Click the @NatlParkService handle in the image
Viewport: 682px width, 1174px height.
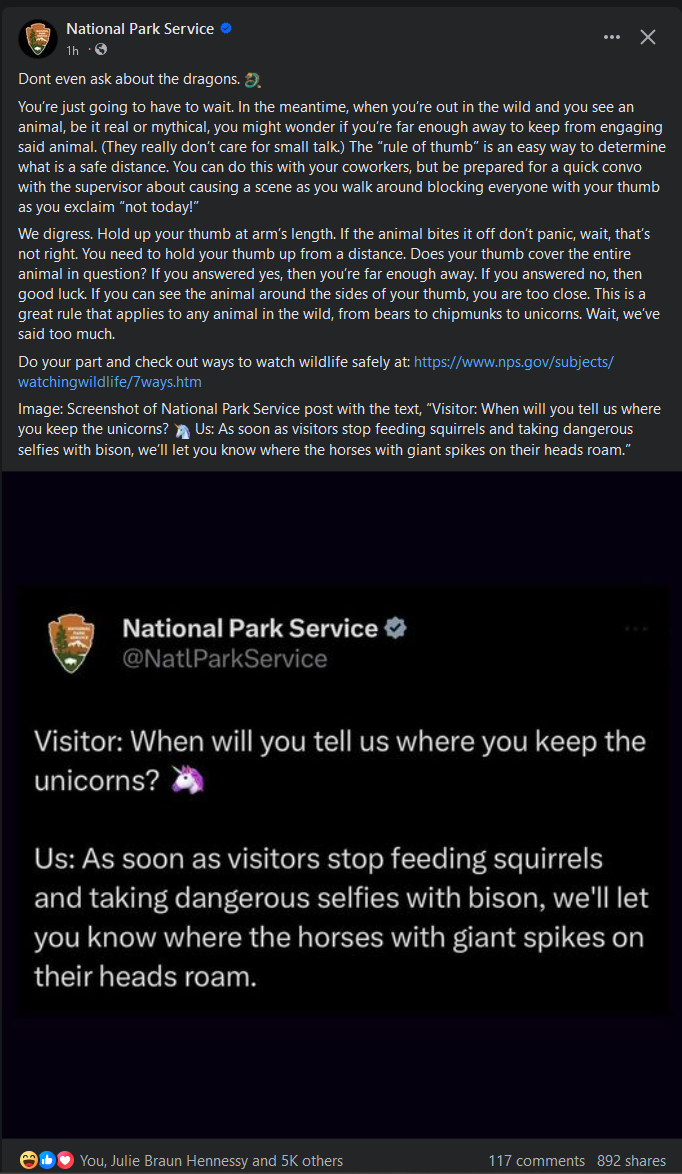pos(225,658)
